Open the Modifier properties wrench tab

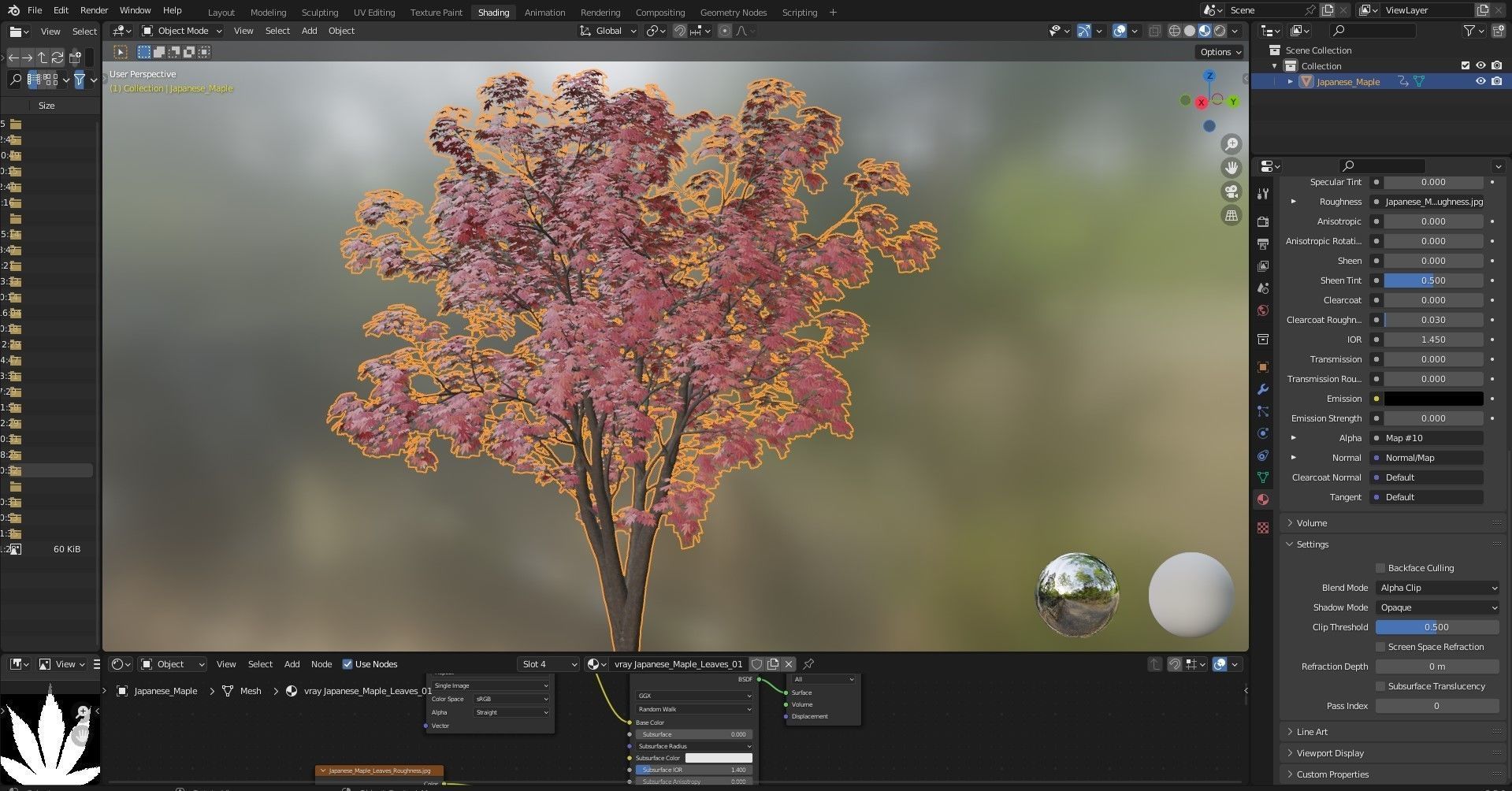tap(1263, 389)
